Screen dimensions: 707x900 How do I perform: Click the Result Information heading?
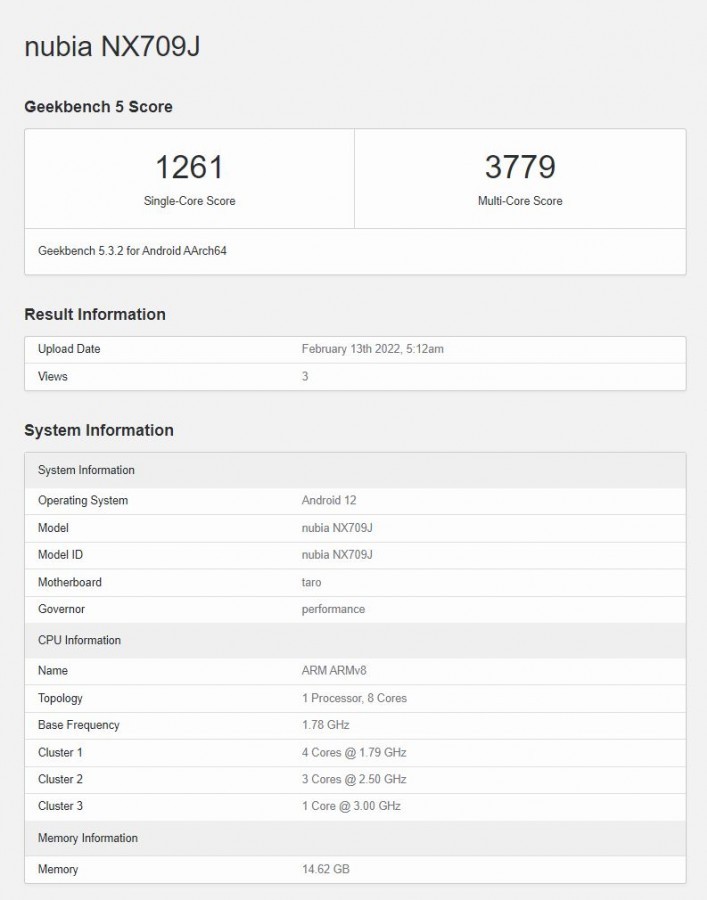(95, 314)
